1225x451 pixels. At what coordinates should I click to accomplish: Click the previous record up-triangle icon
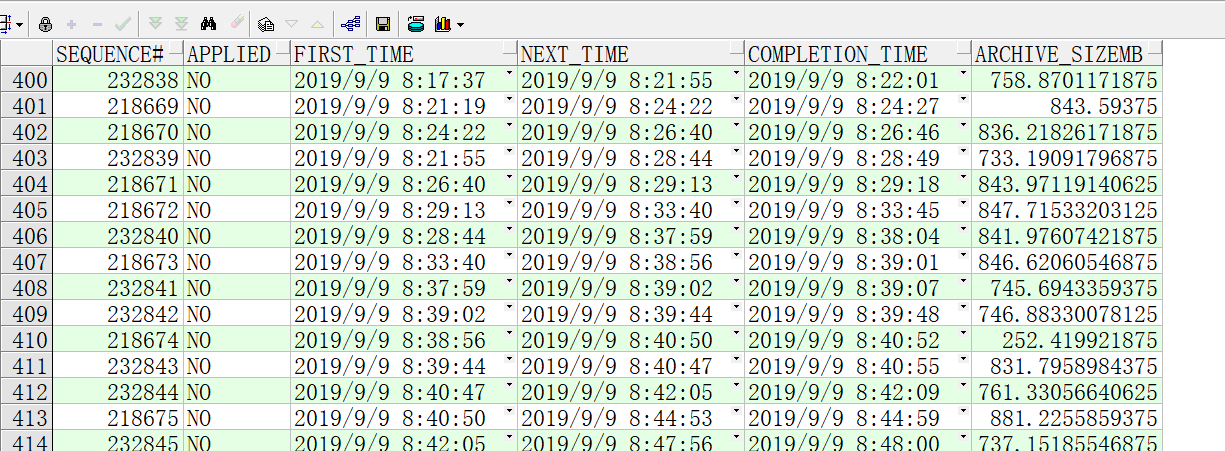click(x=317, y=23)
